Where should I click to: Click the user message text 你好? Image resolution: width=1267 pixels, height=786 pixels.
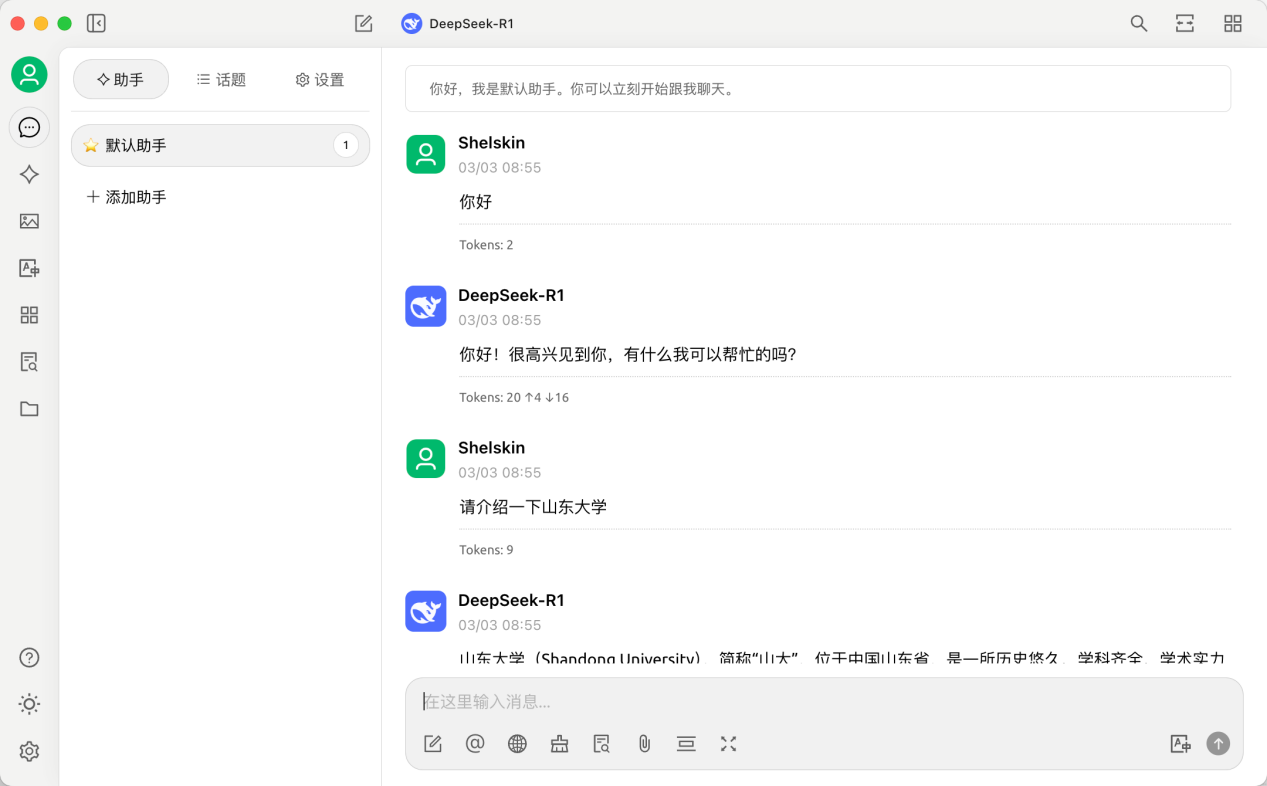click(x=476, y=202)
